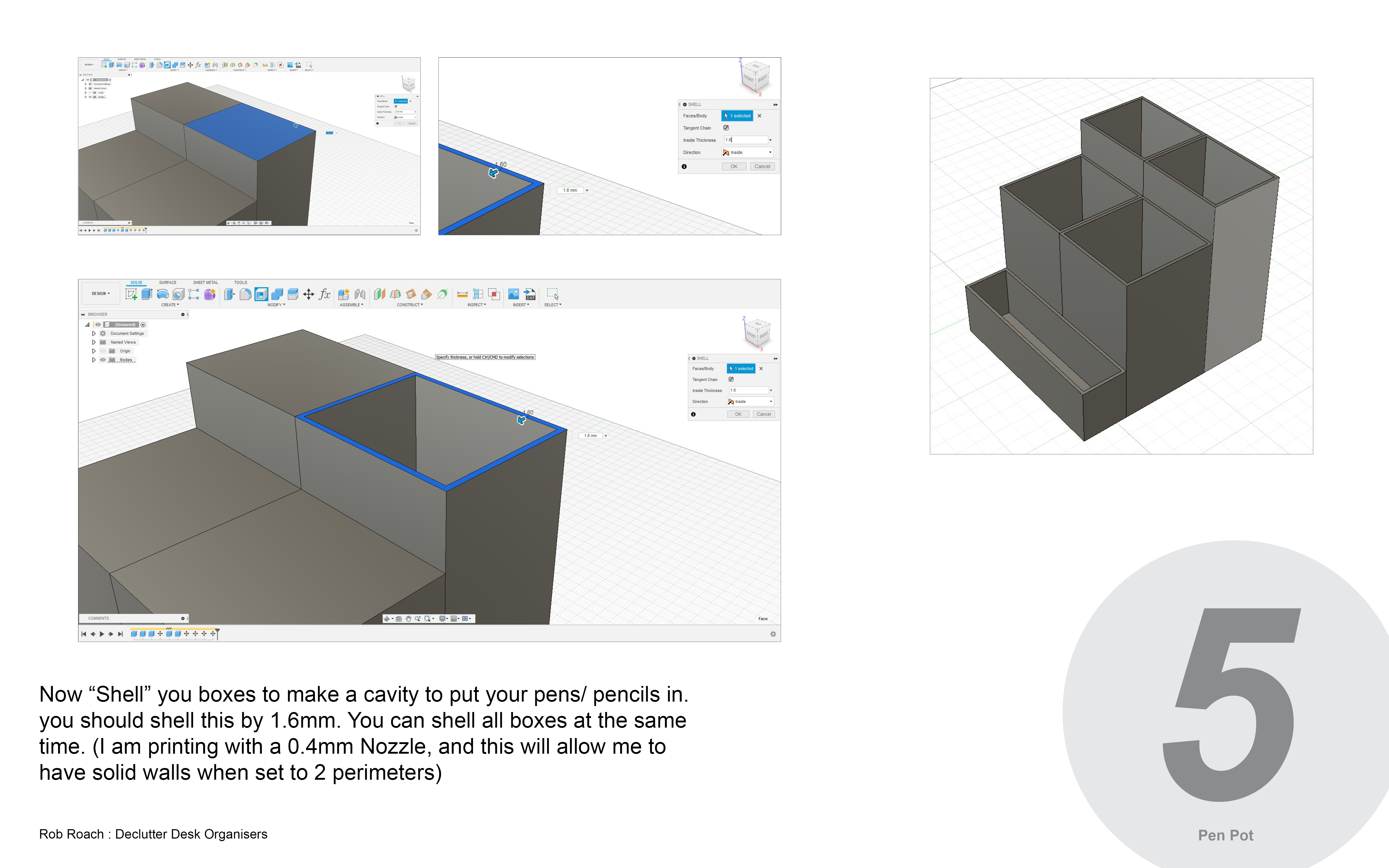Expand the Document Settings tree node

[x=94, y=334]
